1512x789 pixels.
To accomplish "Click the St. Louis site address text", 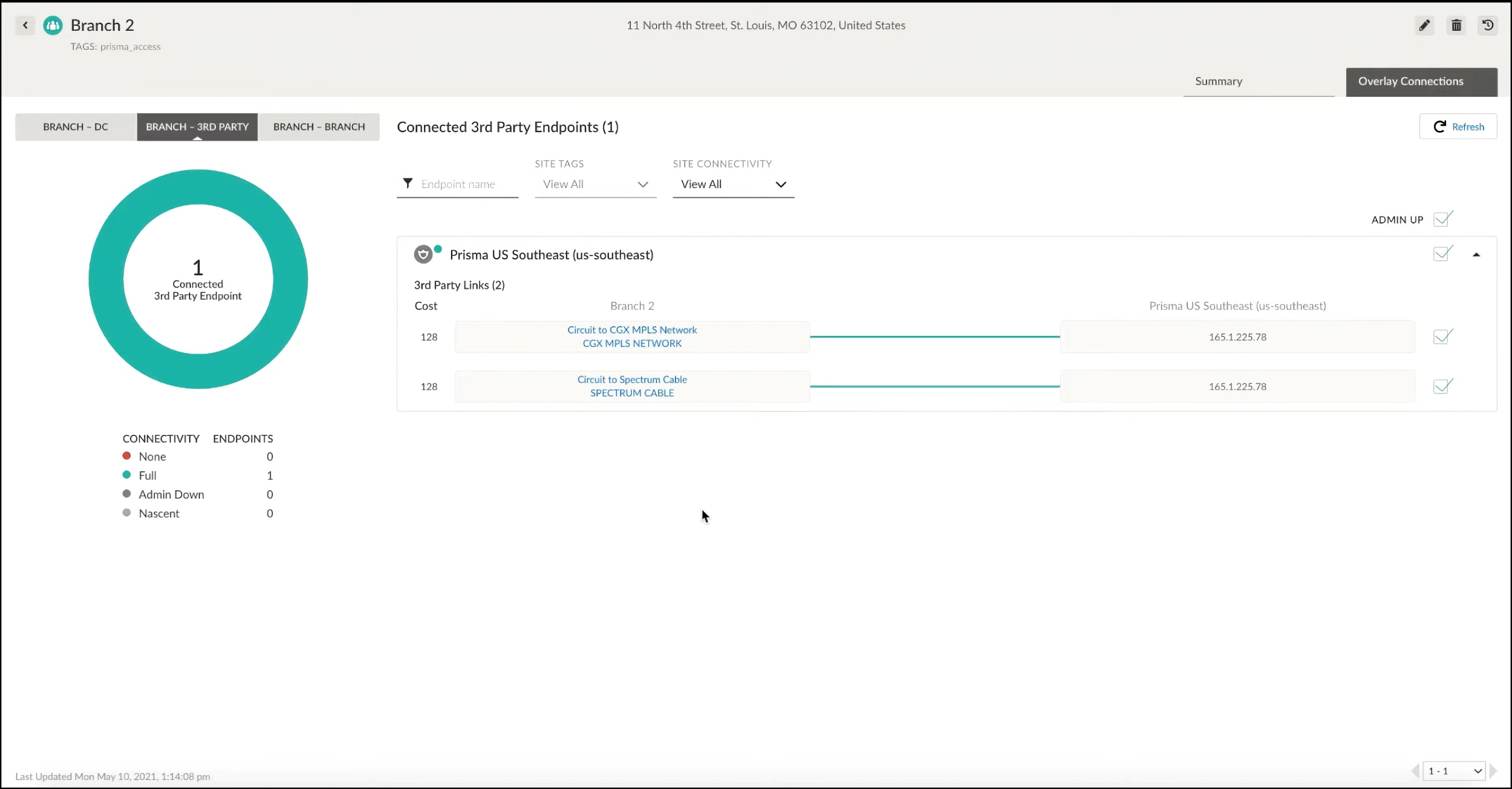I will [x=766, y=25].
